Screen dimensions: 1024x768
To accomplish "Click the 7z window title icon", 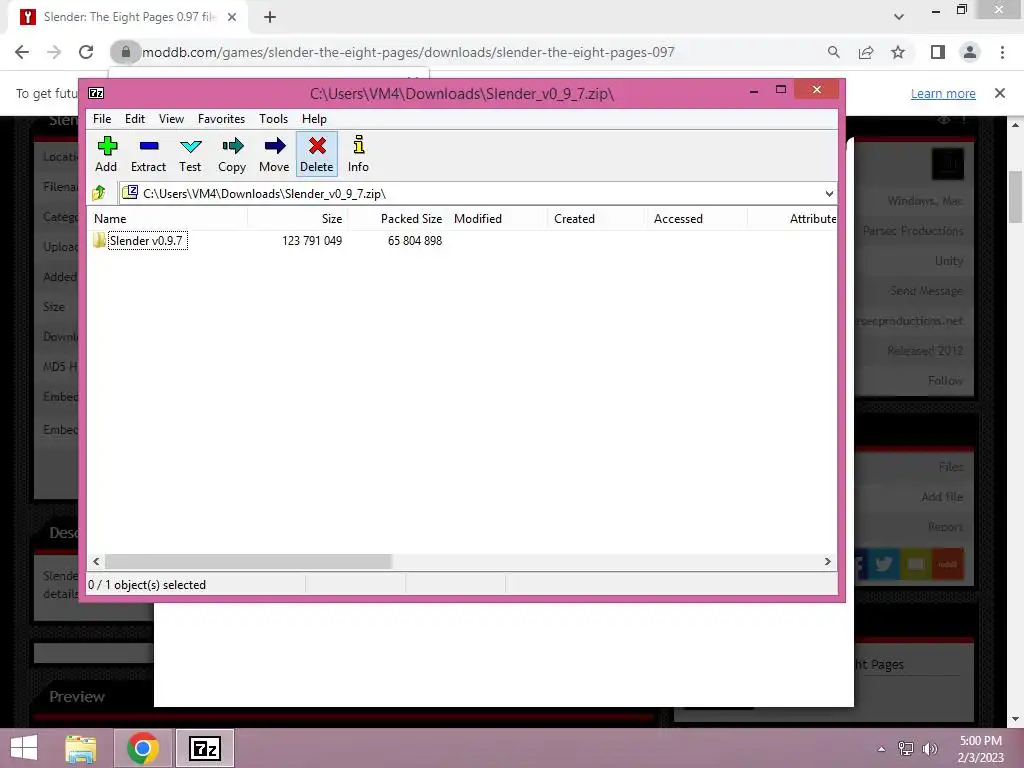I will tap(96, 93).
